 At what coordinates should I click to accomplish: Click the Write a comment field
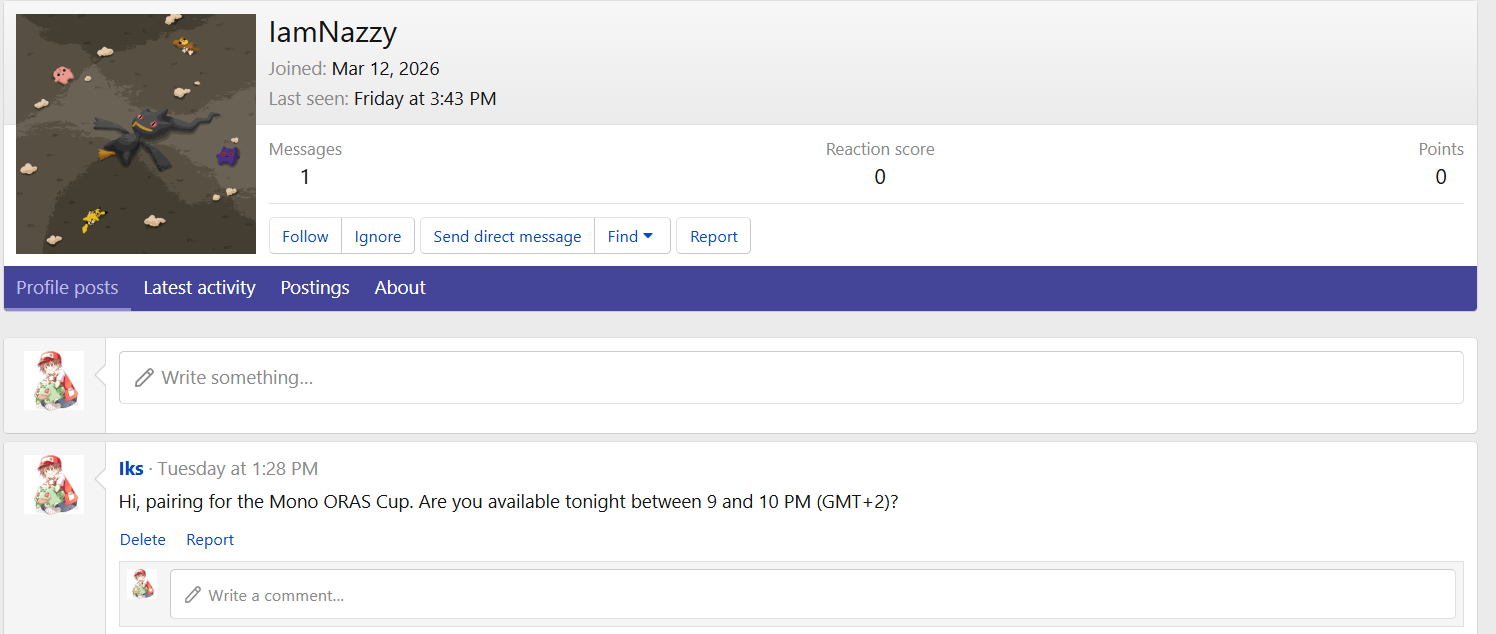tap(812, 595)
